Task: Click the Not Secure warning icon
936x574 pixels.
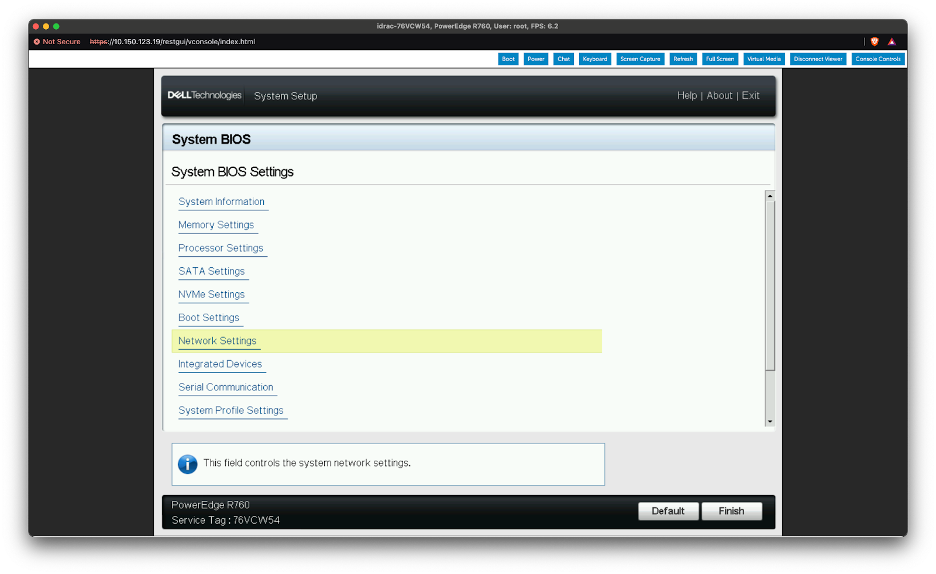Action: click(37, 42)
